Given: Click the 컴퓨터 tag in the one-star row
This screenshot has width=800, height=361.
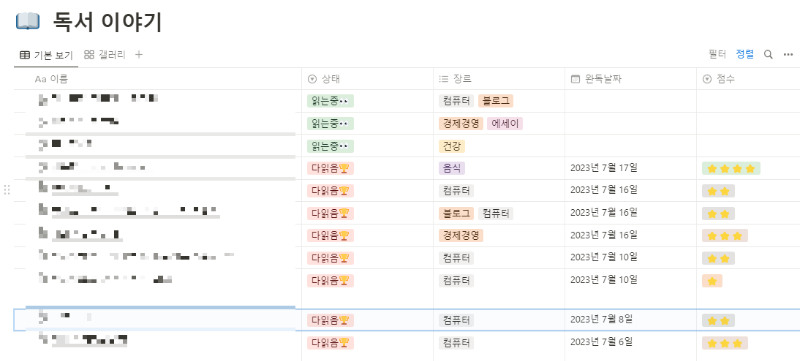Looking at the screenshot, I should coord(456,280).
